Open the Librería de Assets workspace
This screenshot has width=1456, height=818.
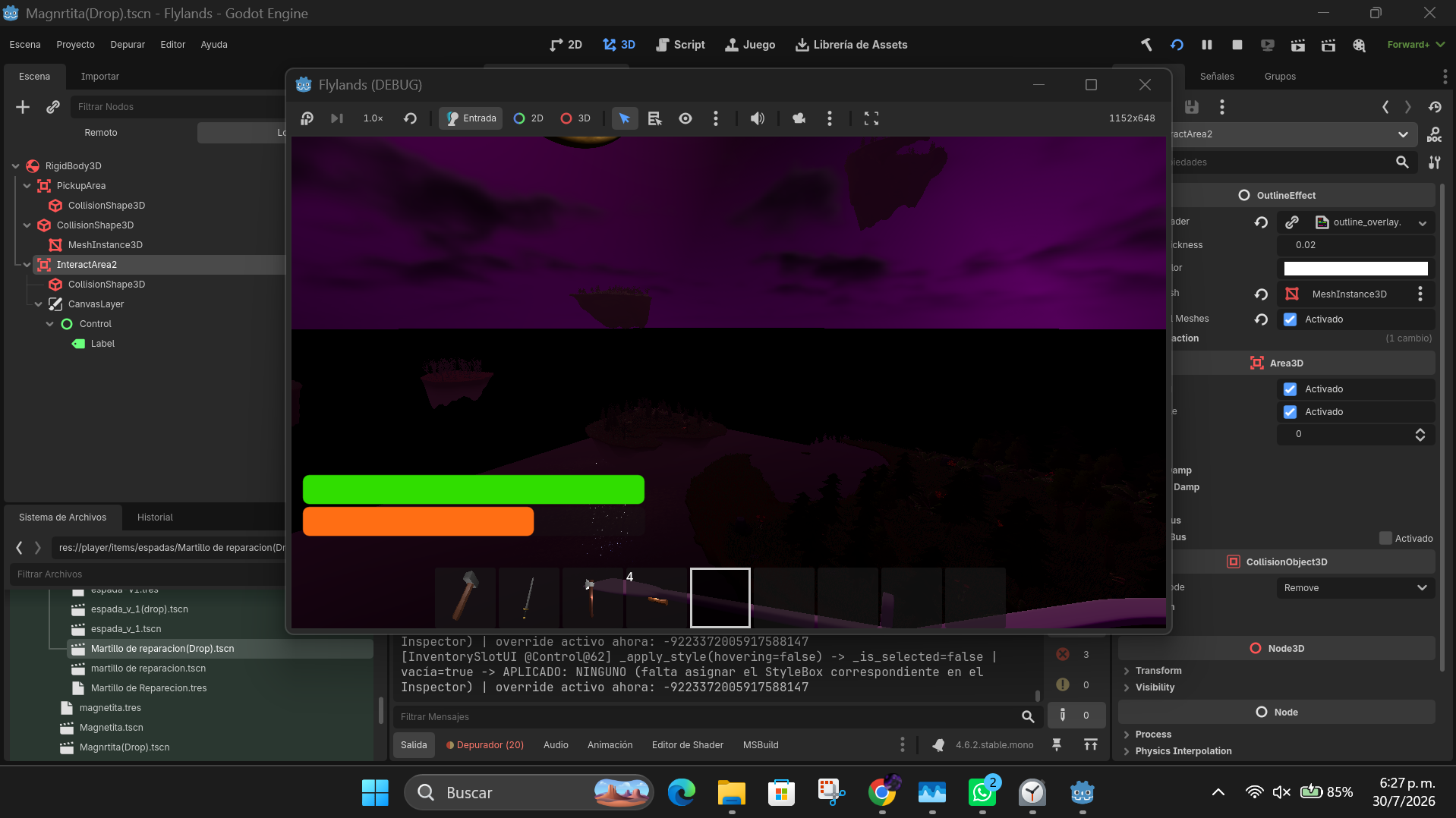[851, 45]
